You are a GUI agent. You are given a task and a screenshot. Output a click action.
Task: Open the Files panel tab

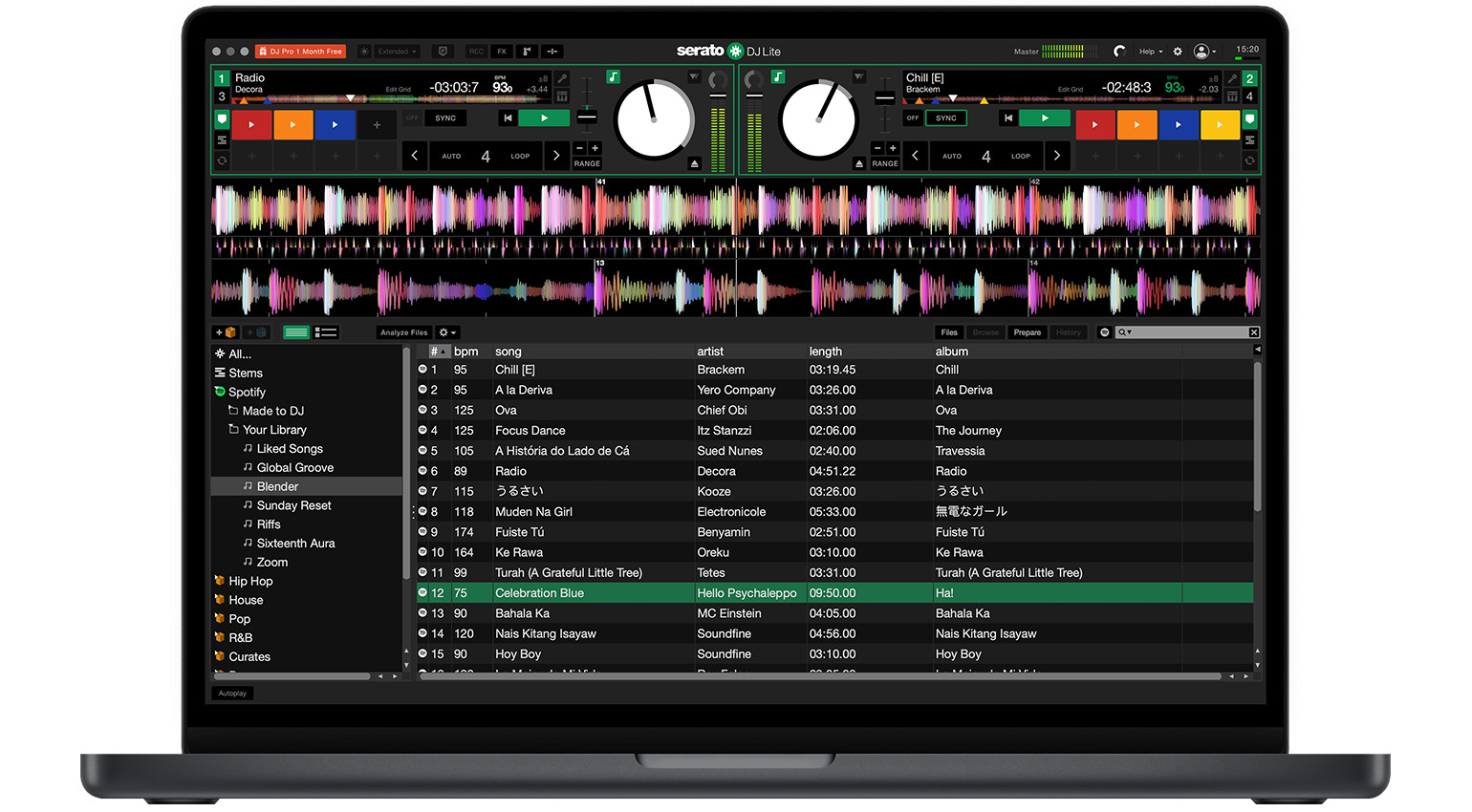[948, 331]
